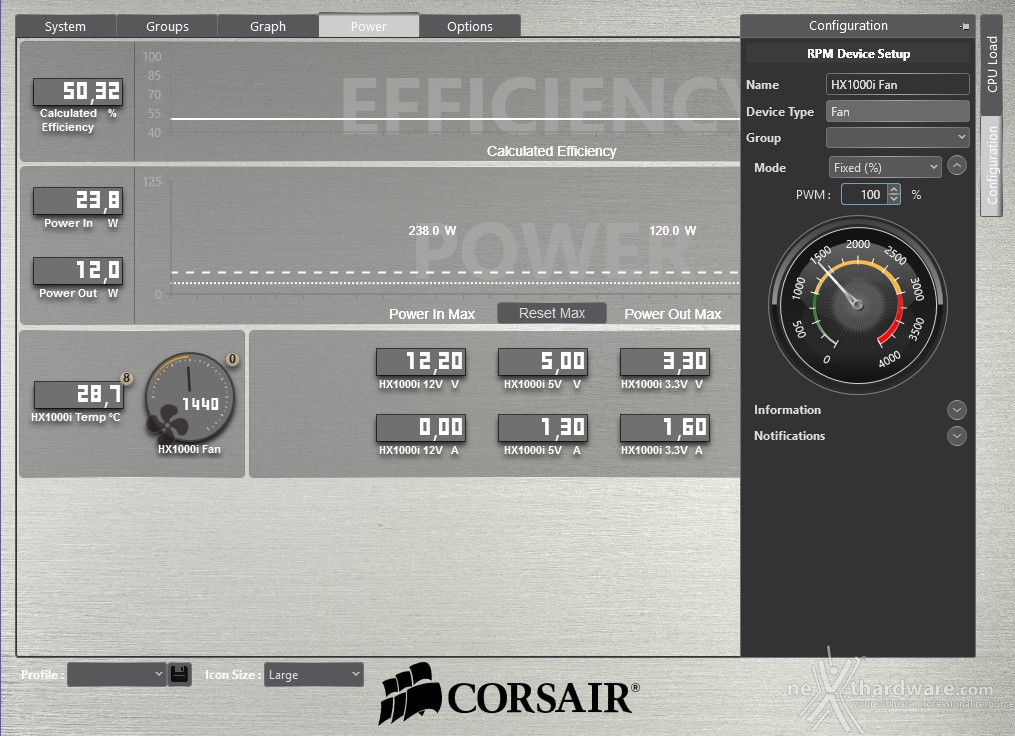The height and width of the screenshot is (736, 1015).
Task: Click the HX1000i 5V amperage readout 1,30
Action: click(x=542, y=427)
